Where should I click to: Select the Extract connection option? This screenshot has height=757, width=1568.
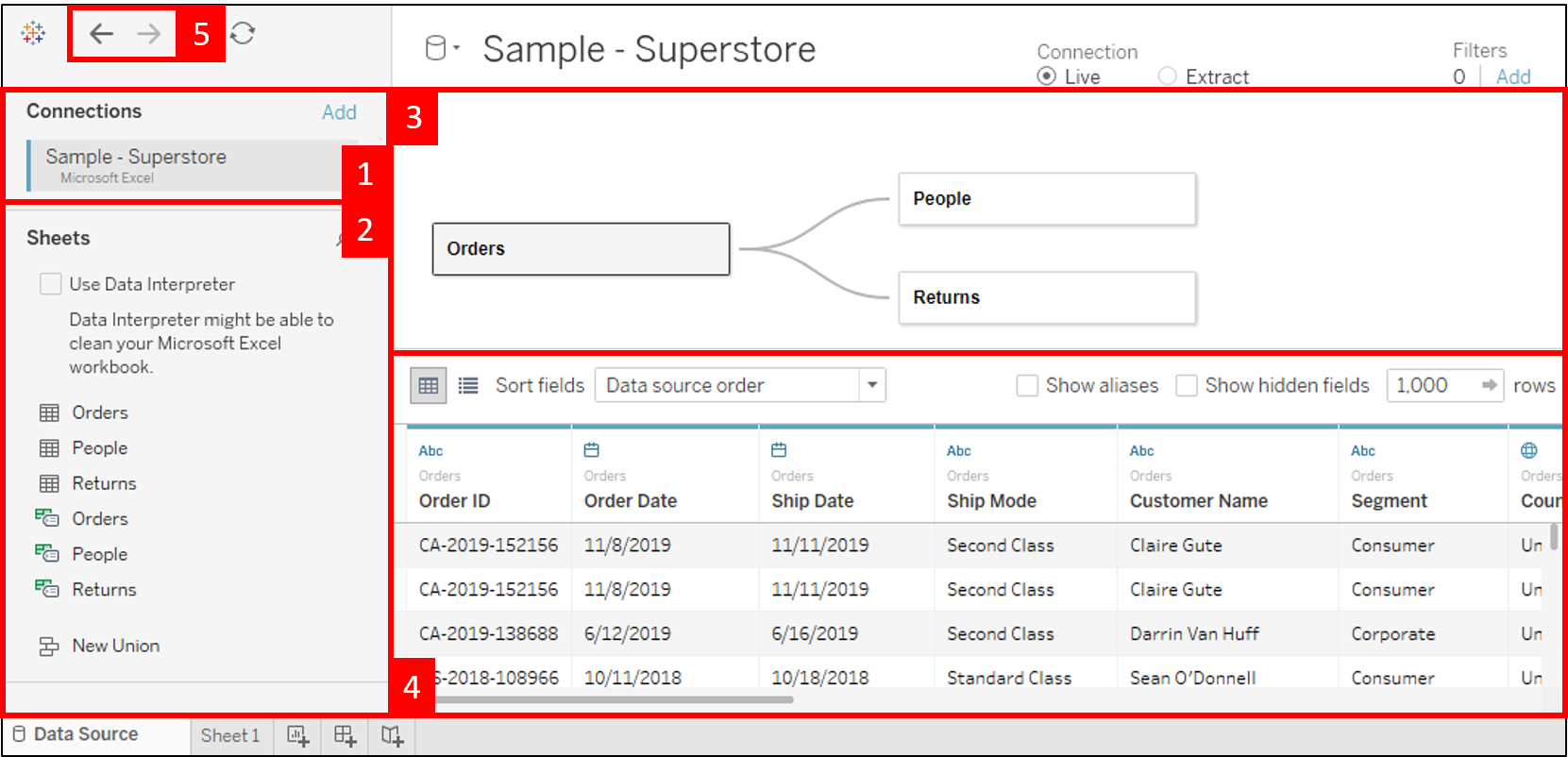click(1168, 76)
